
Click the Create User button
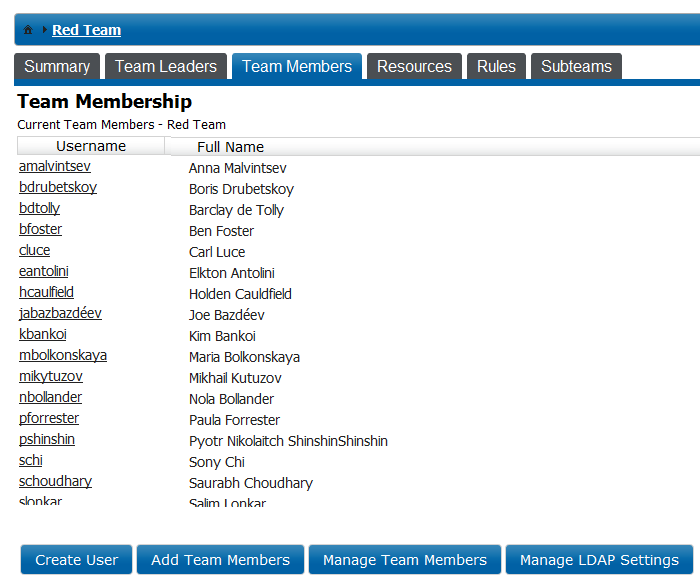click(76, 559)
